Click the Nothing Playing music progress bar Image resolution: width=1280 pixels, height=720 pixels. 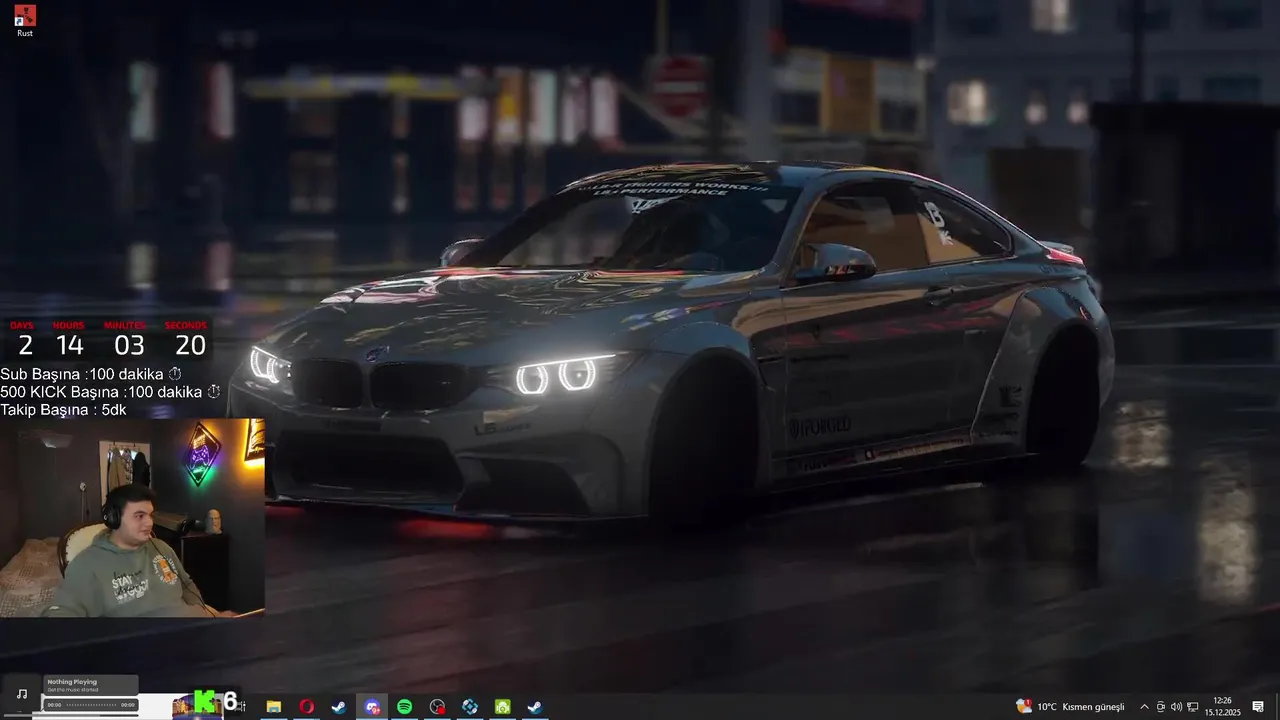[91, 705]
